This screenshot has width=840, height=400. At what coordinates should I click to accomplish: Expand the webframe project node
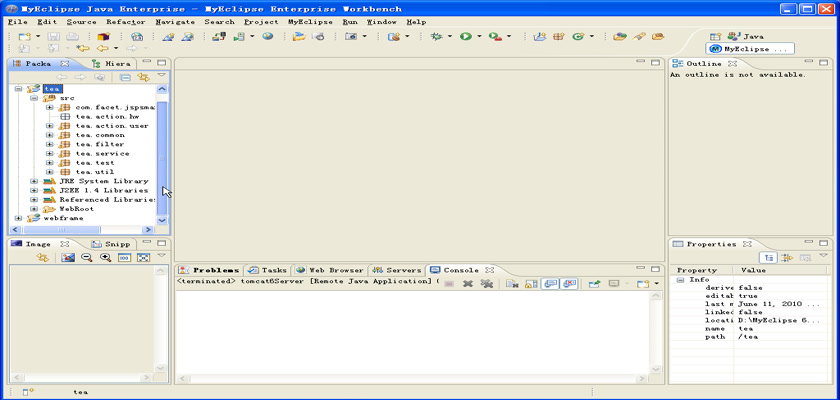(19, 218)
